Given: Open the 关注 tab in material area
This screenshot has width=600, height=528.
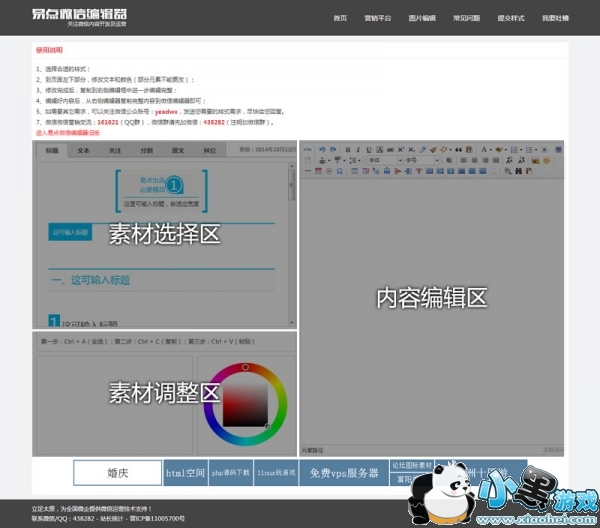Looking at the screenshot, I should tap(115, 150).
